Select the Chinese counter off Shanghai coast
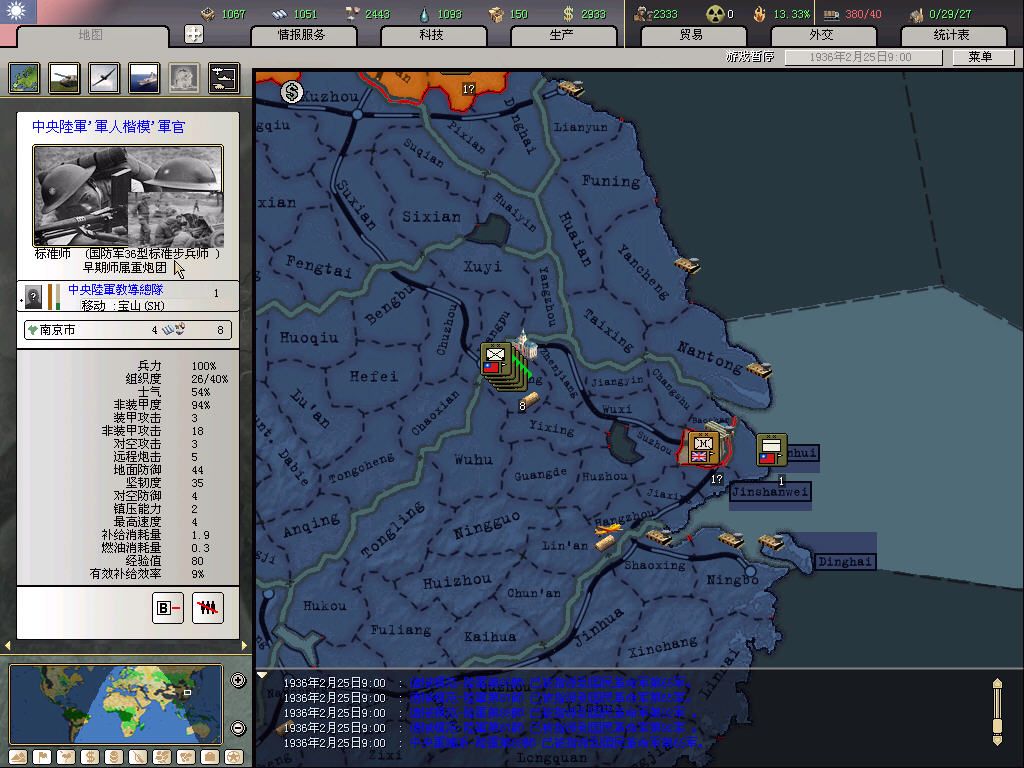 (771, 450)
